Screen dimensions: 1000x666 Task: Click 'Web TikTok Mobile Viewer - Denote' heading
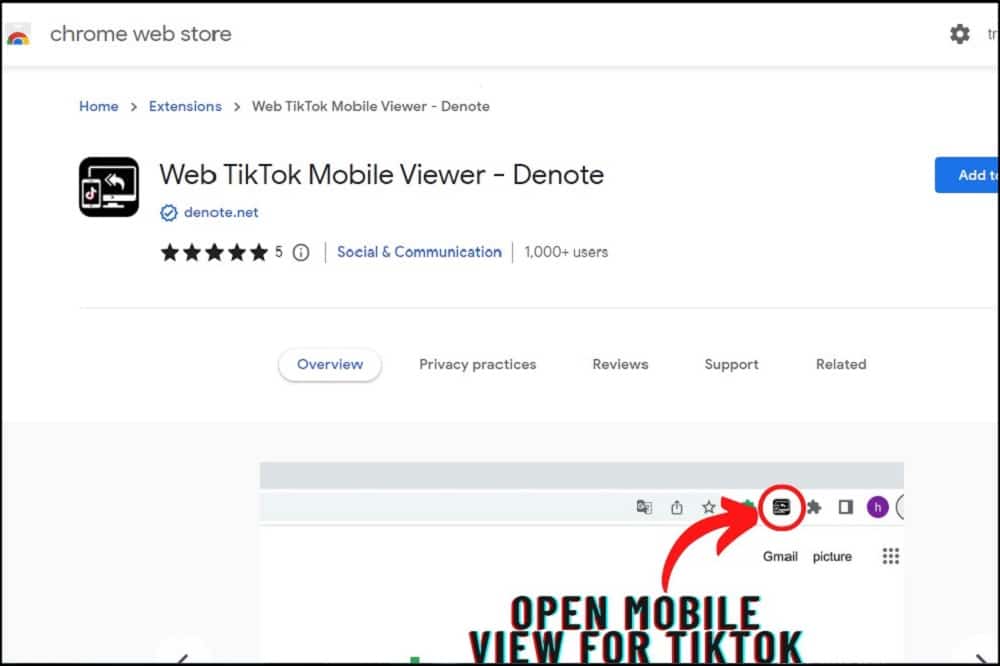[x=381, y=175]
